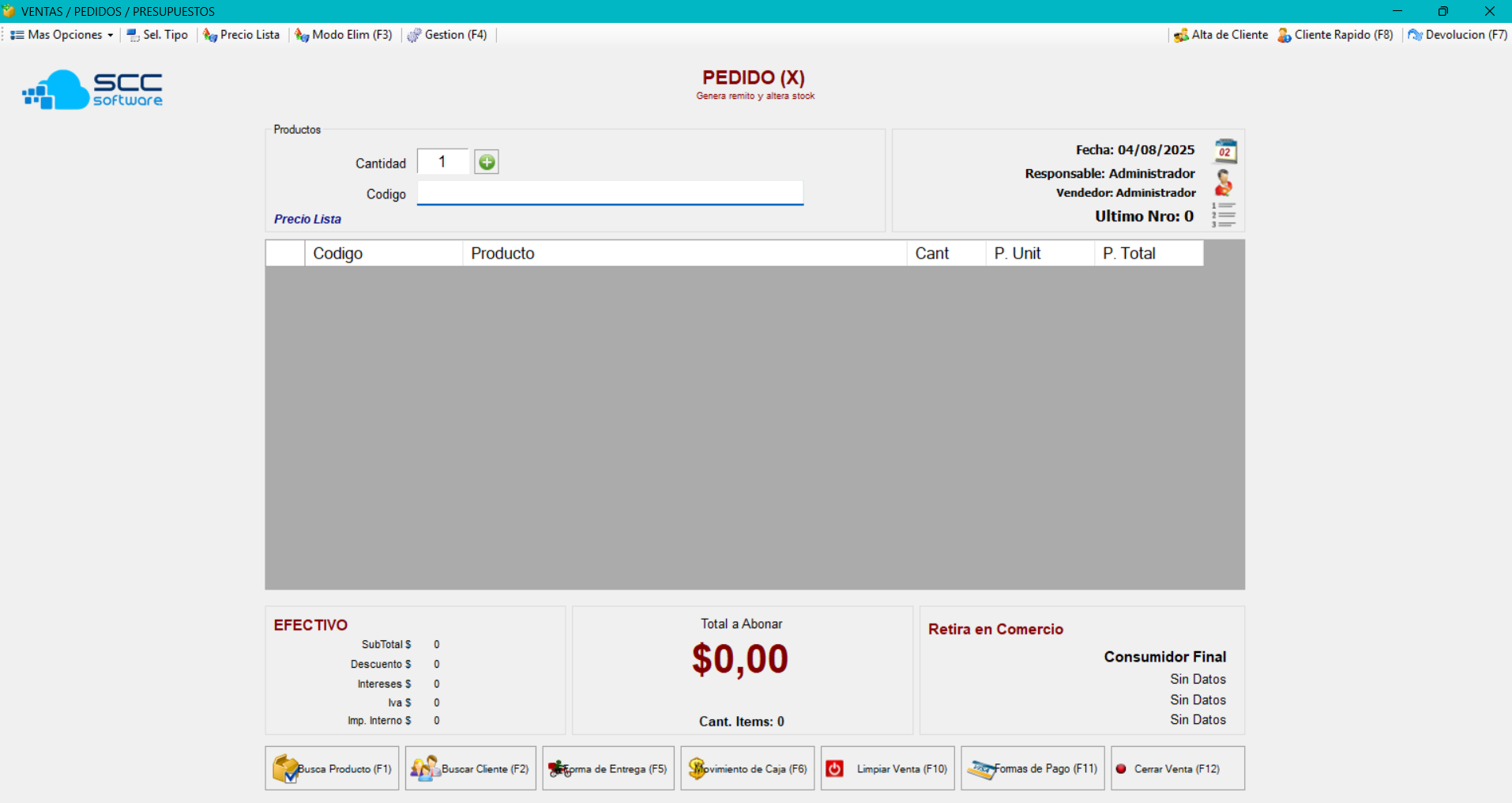Image resolution: width=1512 pixels, height=803 pixels.
Task: Click Cerrar Venta (F12)
Action: [x=1177, y=768]
